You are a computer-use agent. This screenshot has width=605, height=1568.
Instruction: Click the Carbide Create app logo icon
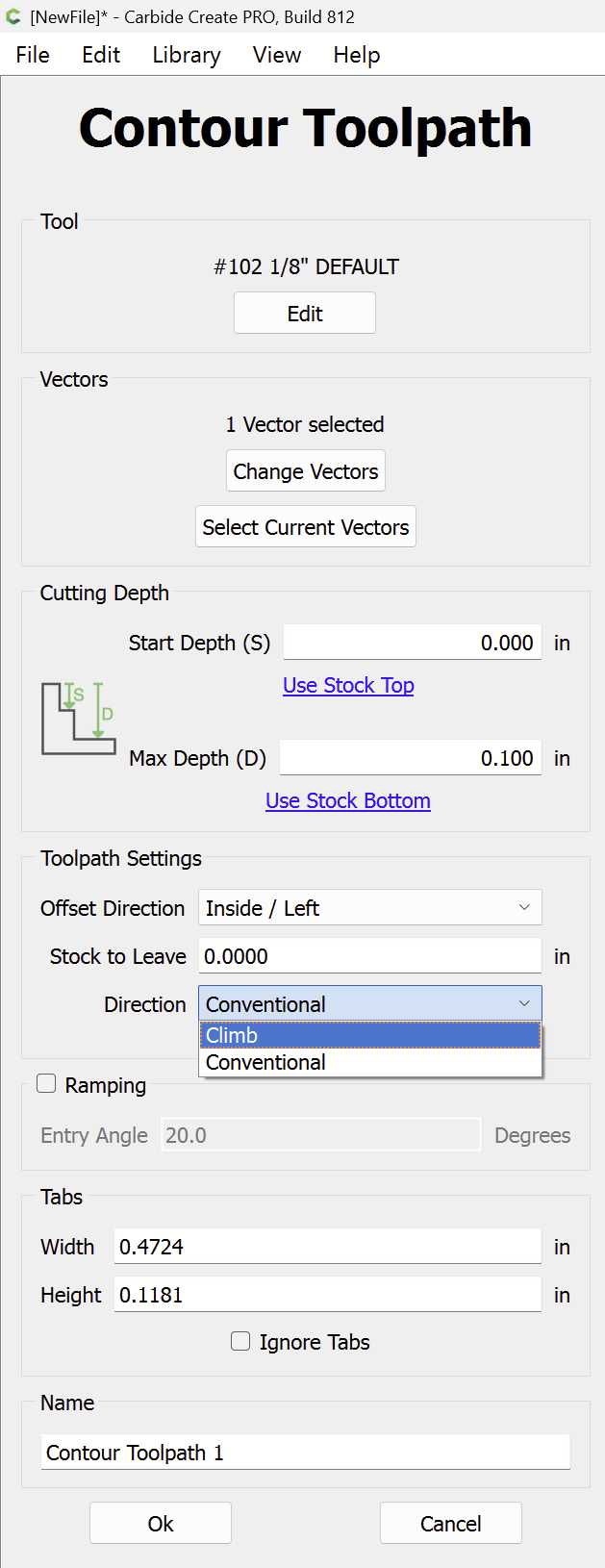(13, 17)
